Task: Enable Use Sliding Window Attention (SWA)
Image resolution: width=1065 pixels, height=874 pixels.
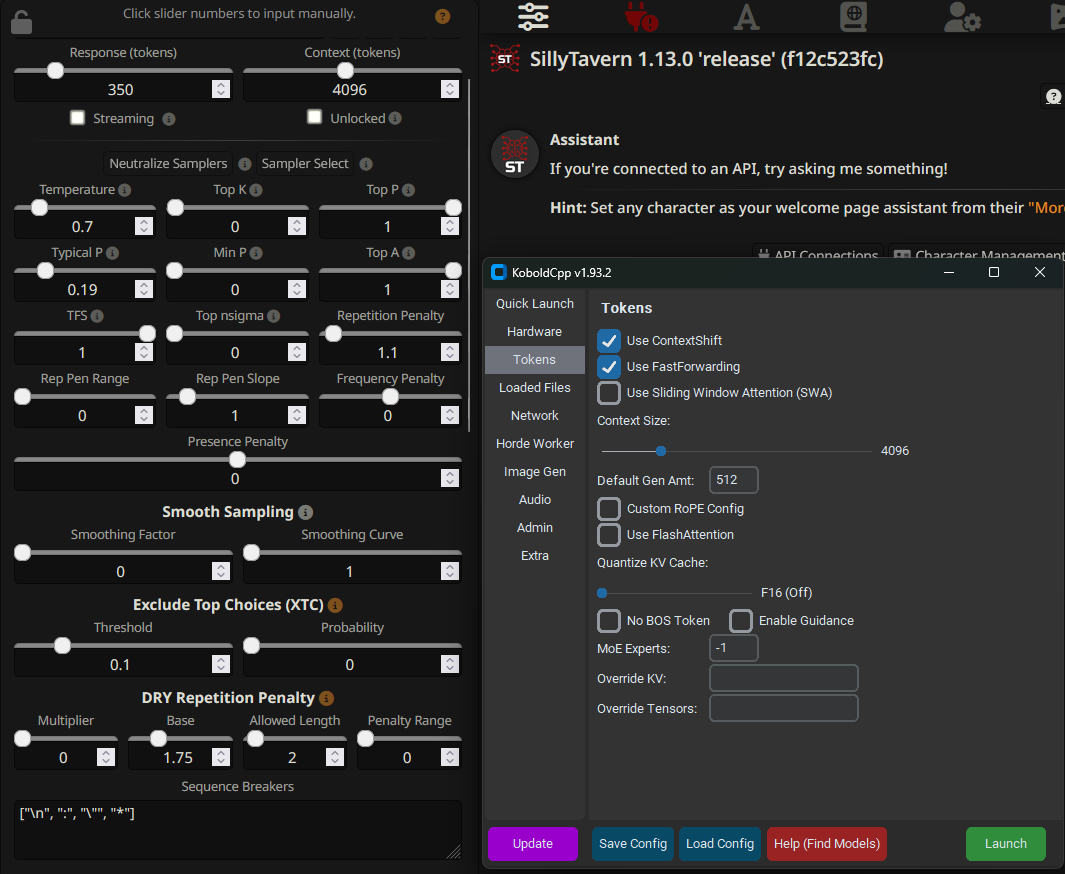Action: pyautogui.click(x=609, y=393)
